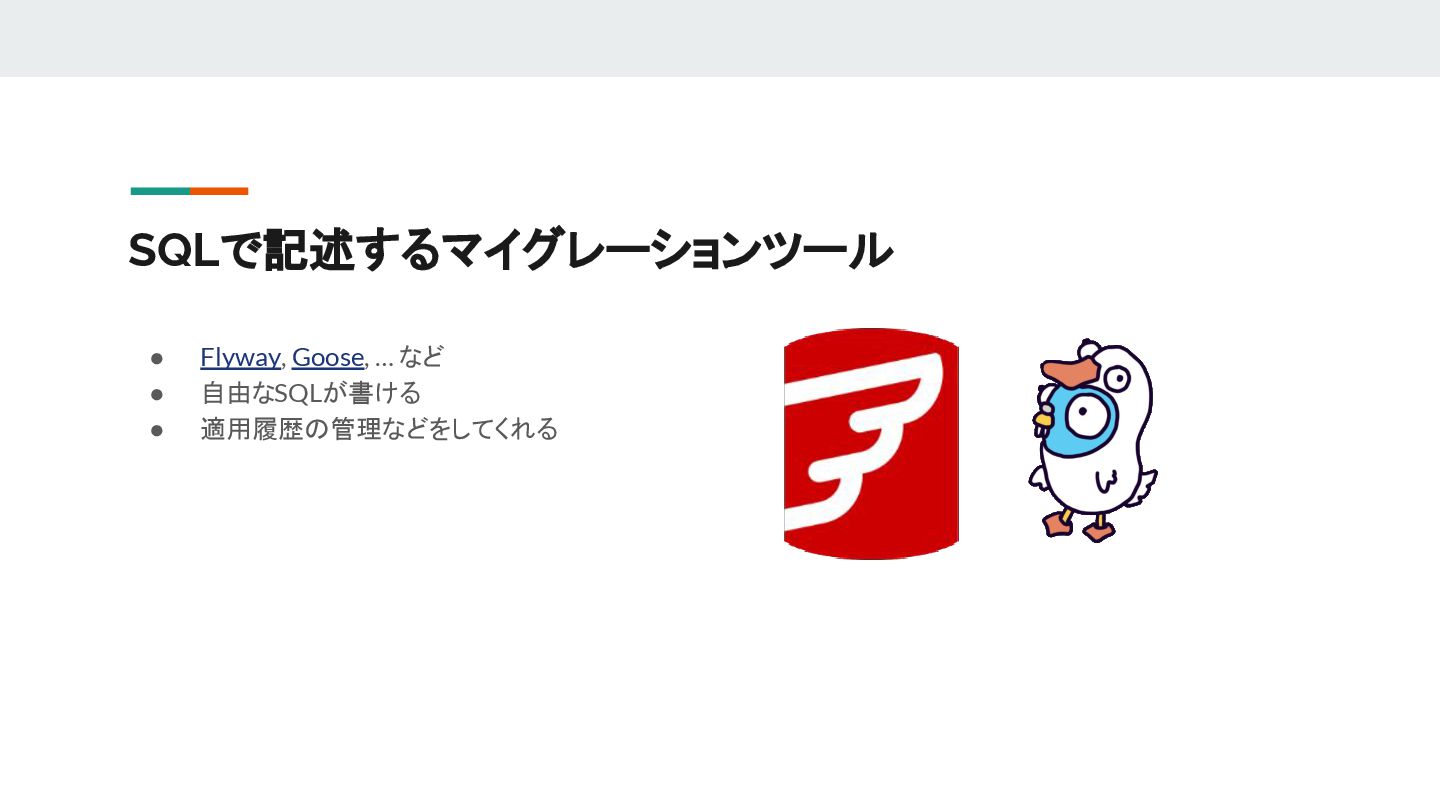Select the orange segment of accent bar
The image size is (1440, 810).
(x=219, y=191)
